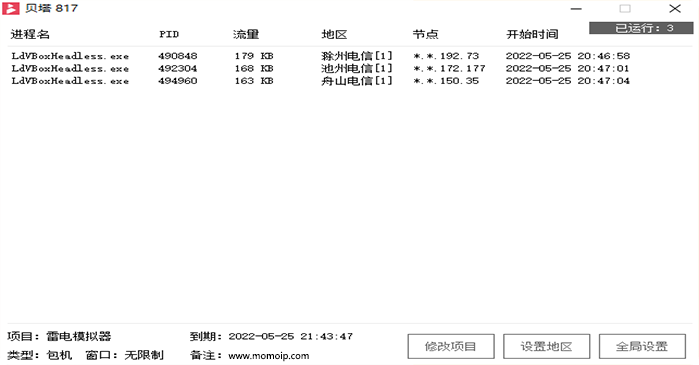Click node *.*.172.177
This screenshot has width=699, height=365.
click(449, 69)
